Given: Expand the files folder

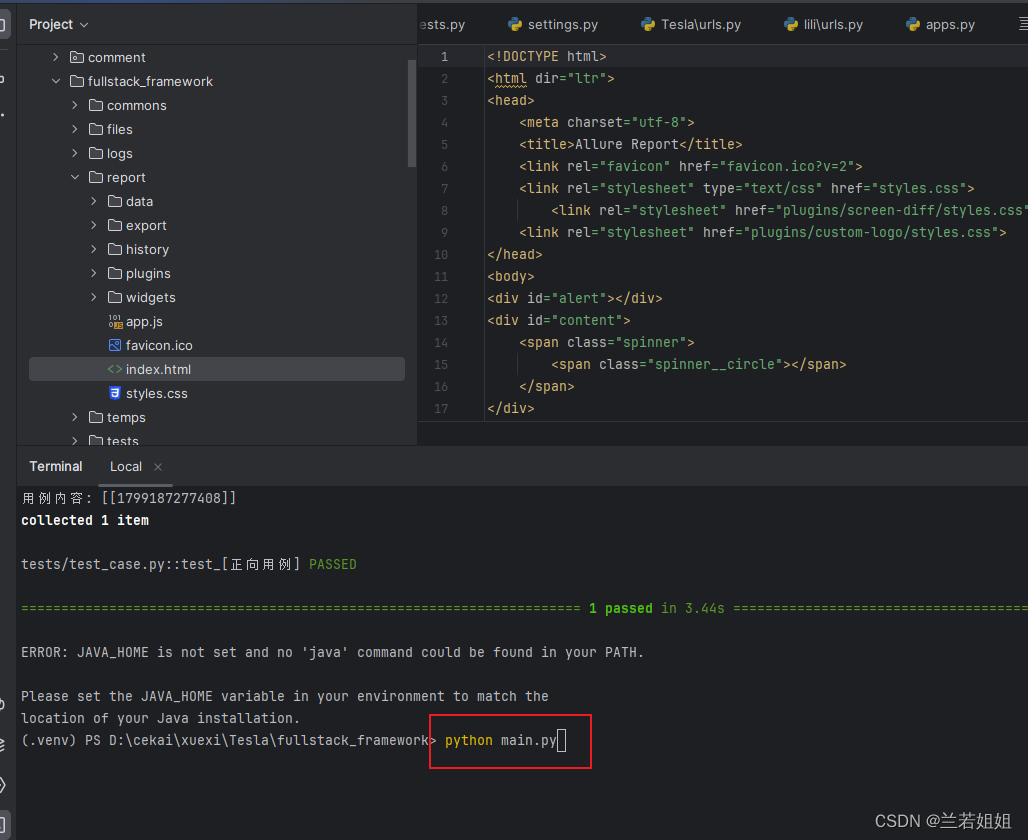Looking at the screenshot, I should tap(75, 129).
